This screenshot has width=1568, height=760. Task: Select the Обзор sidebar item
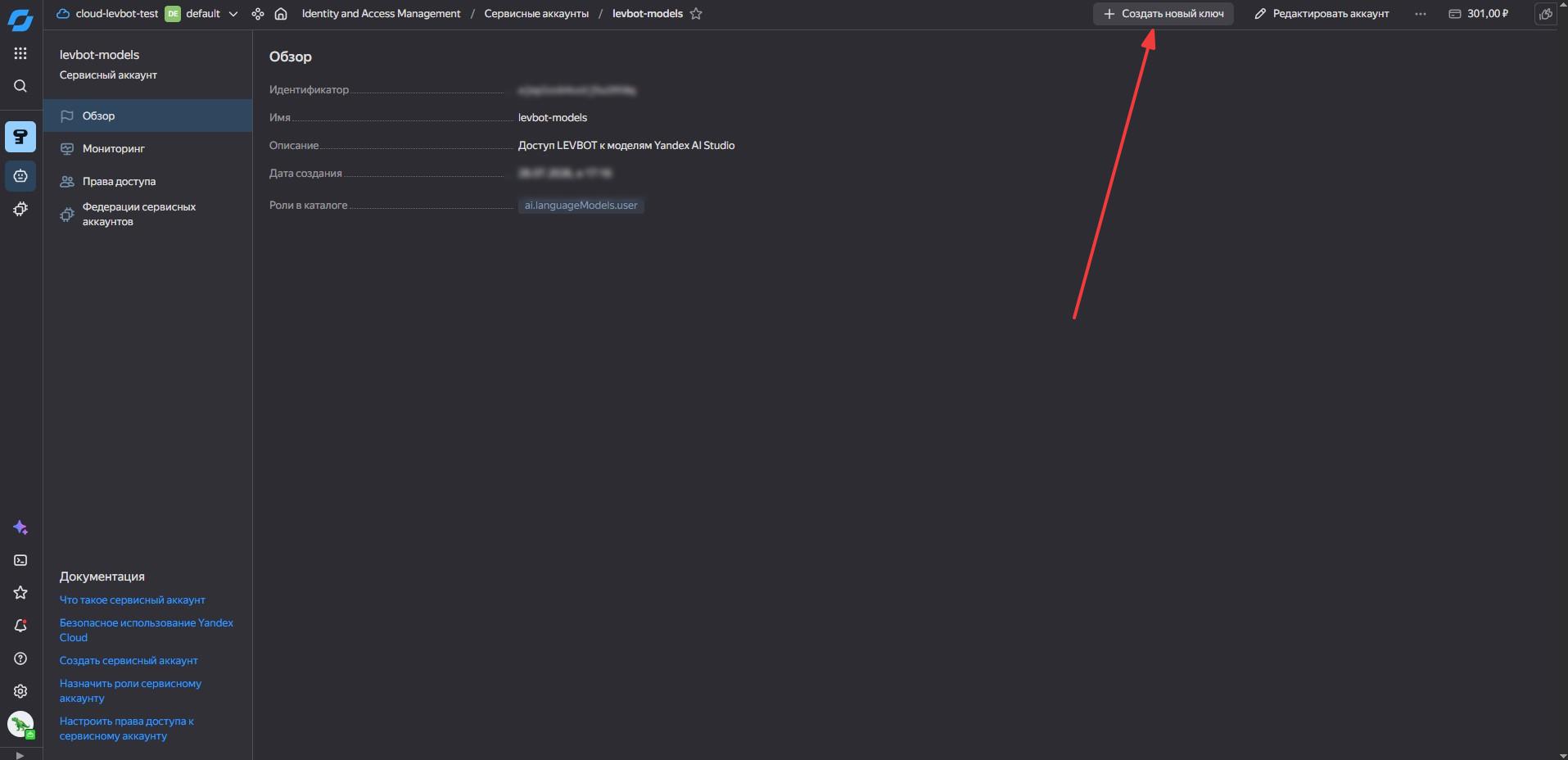click(x=147, y=116)
